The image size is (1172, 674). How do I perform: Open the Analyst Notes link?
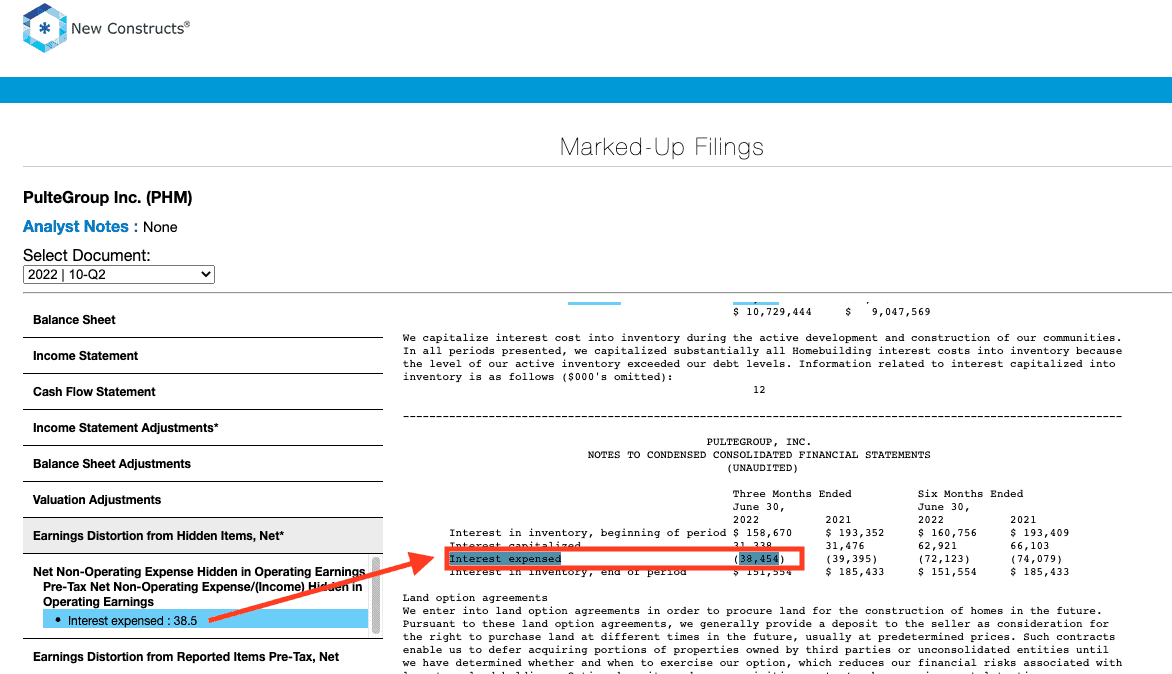point(75,226)
